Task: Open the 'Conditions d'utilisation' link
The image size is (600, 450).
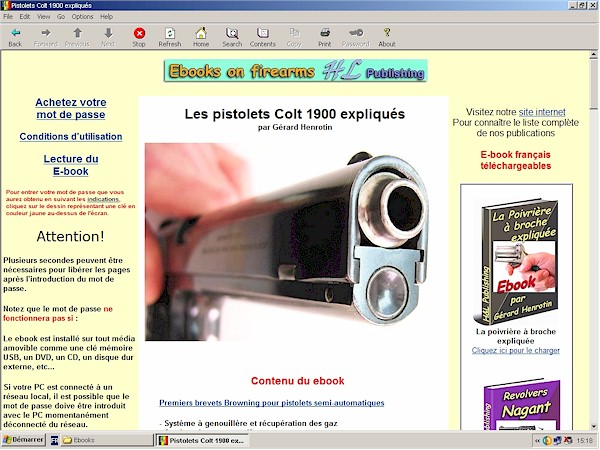Action: [71, 137]
